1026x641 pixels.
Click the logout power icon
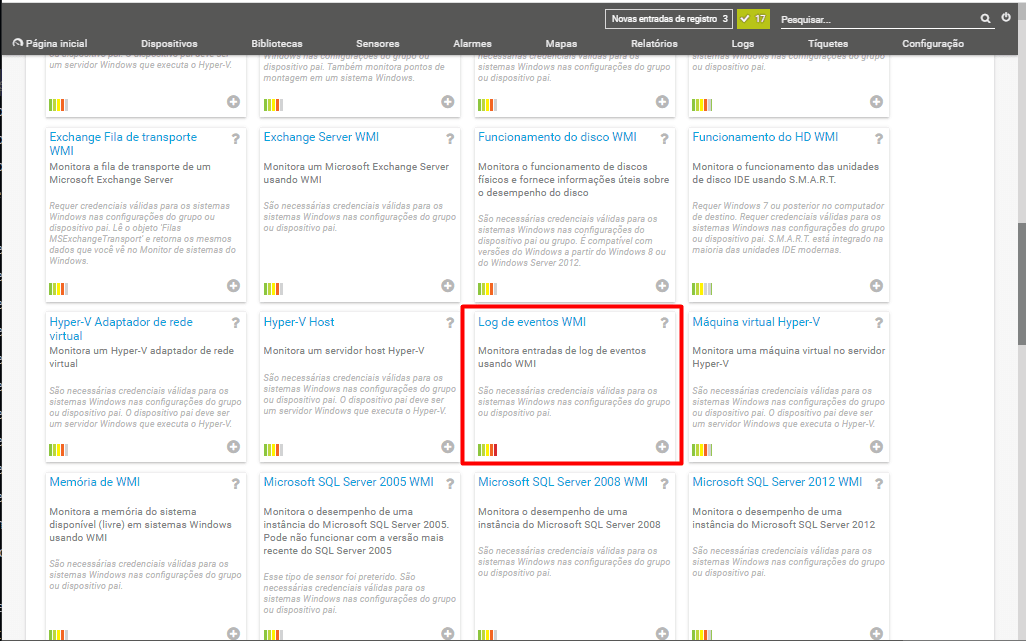[x=1006, y=18]
